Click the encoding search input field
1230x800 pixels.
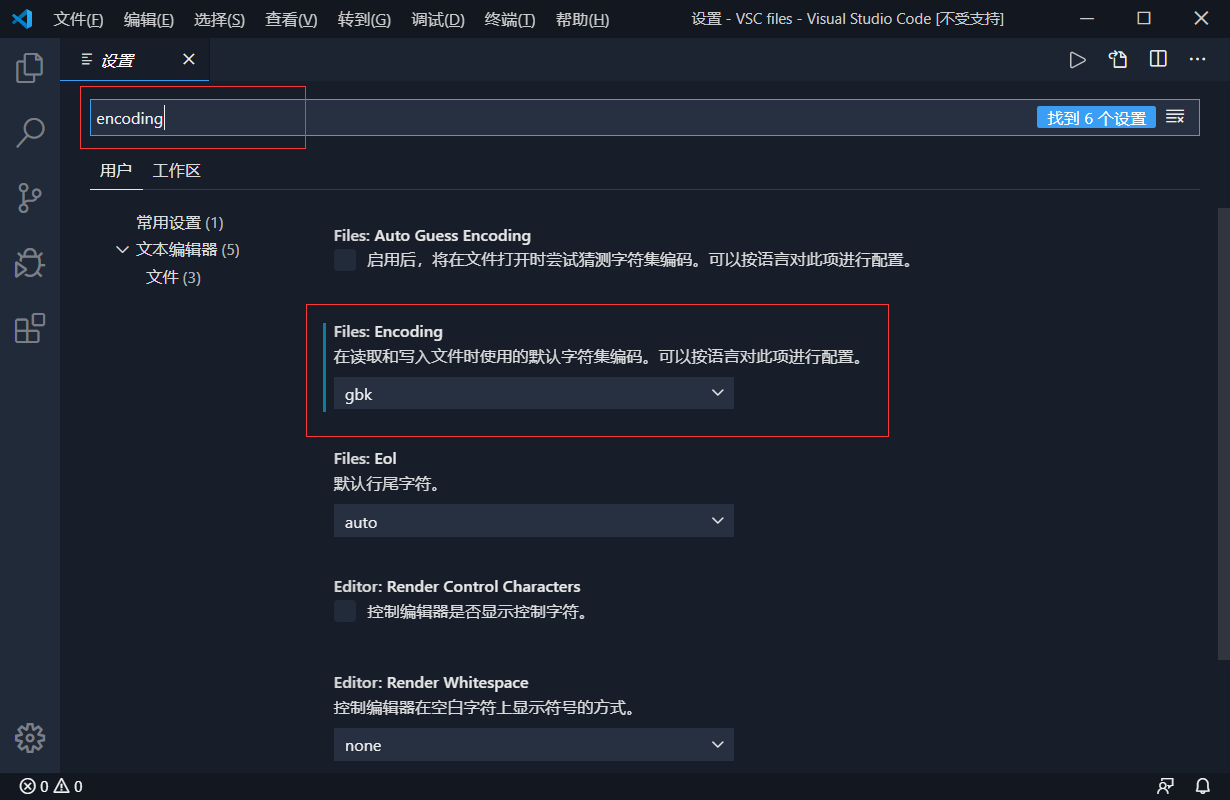tap(195, 117)
